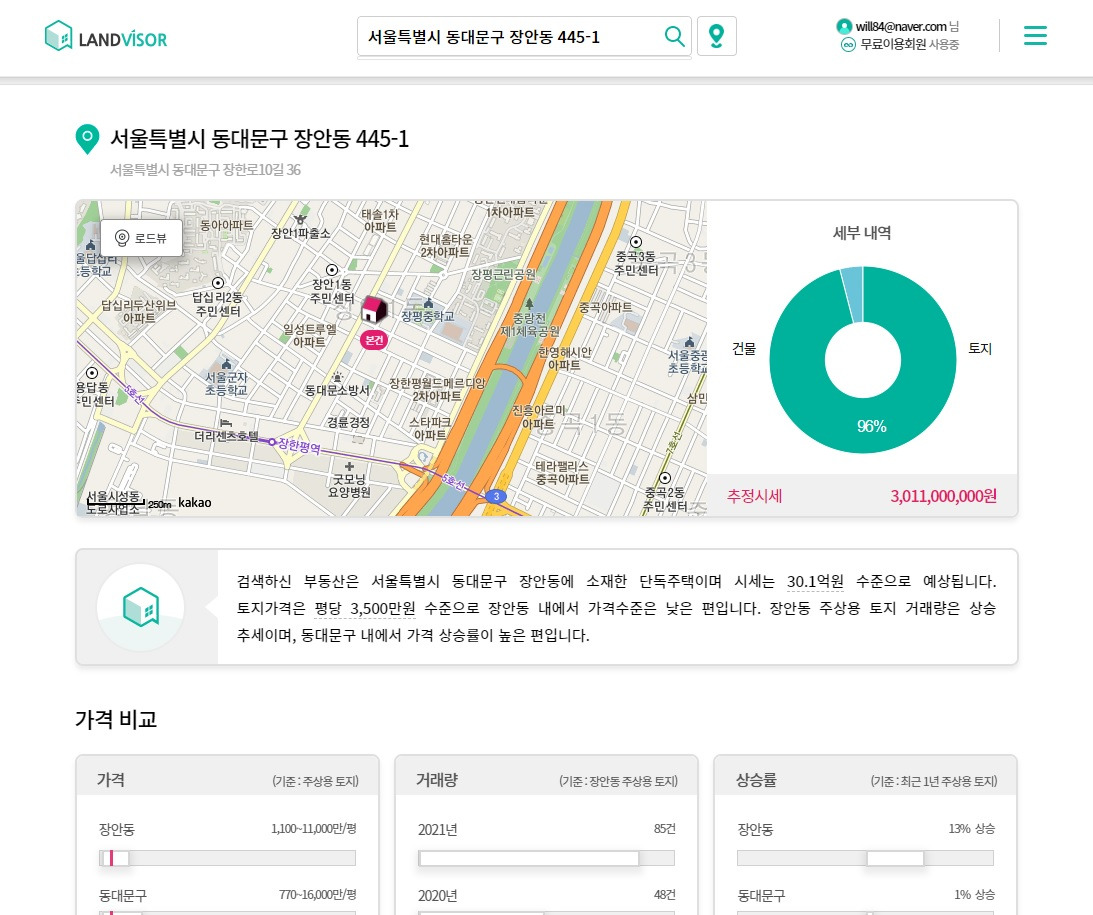Click the kakao link on the map
The height and width of the screenshot is (915, 1093).
click(193, 503)
